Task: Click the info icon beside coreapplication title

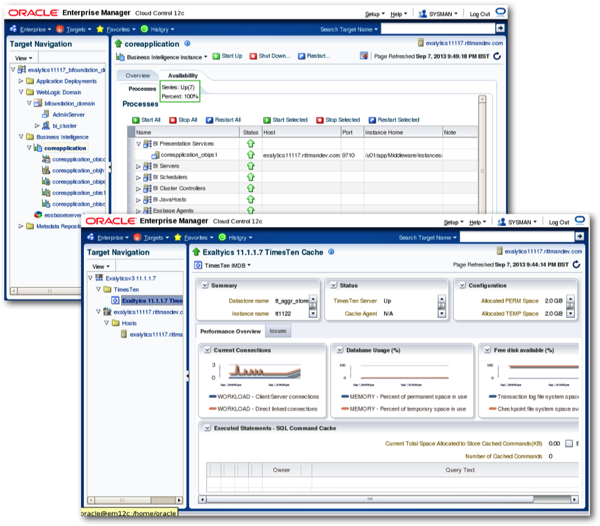Action: [x=187, y=44]
